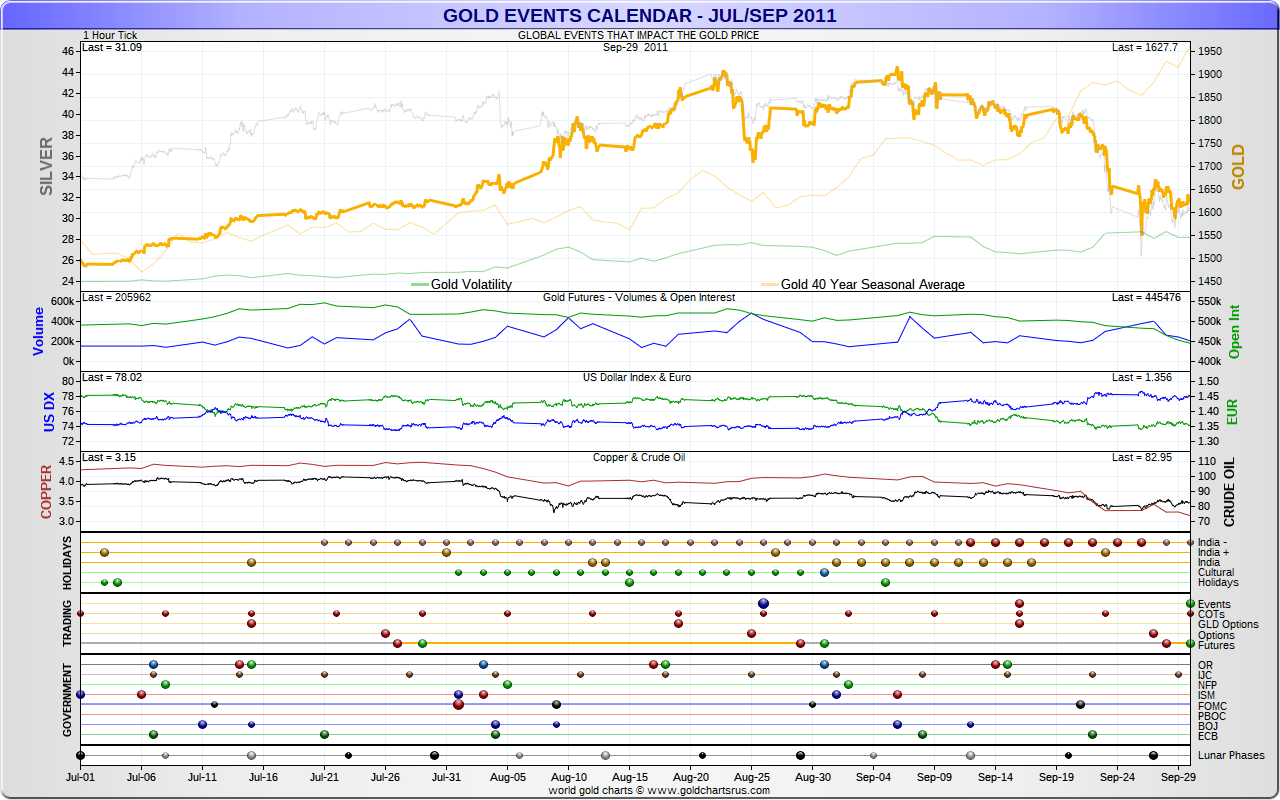Viewport: 1280px width, 800px height.
Task: Click the 'US Dollar Index & Euro' heading
Action: 637,377
